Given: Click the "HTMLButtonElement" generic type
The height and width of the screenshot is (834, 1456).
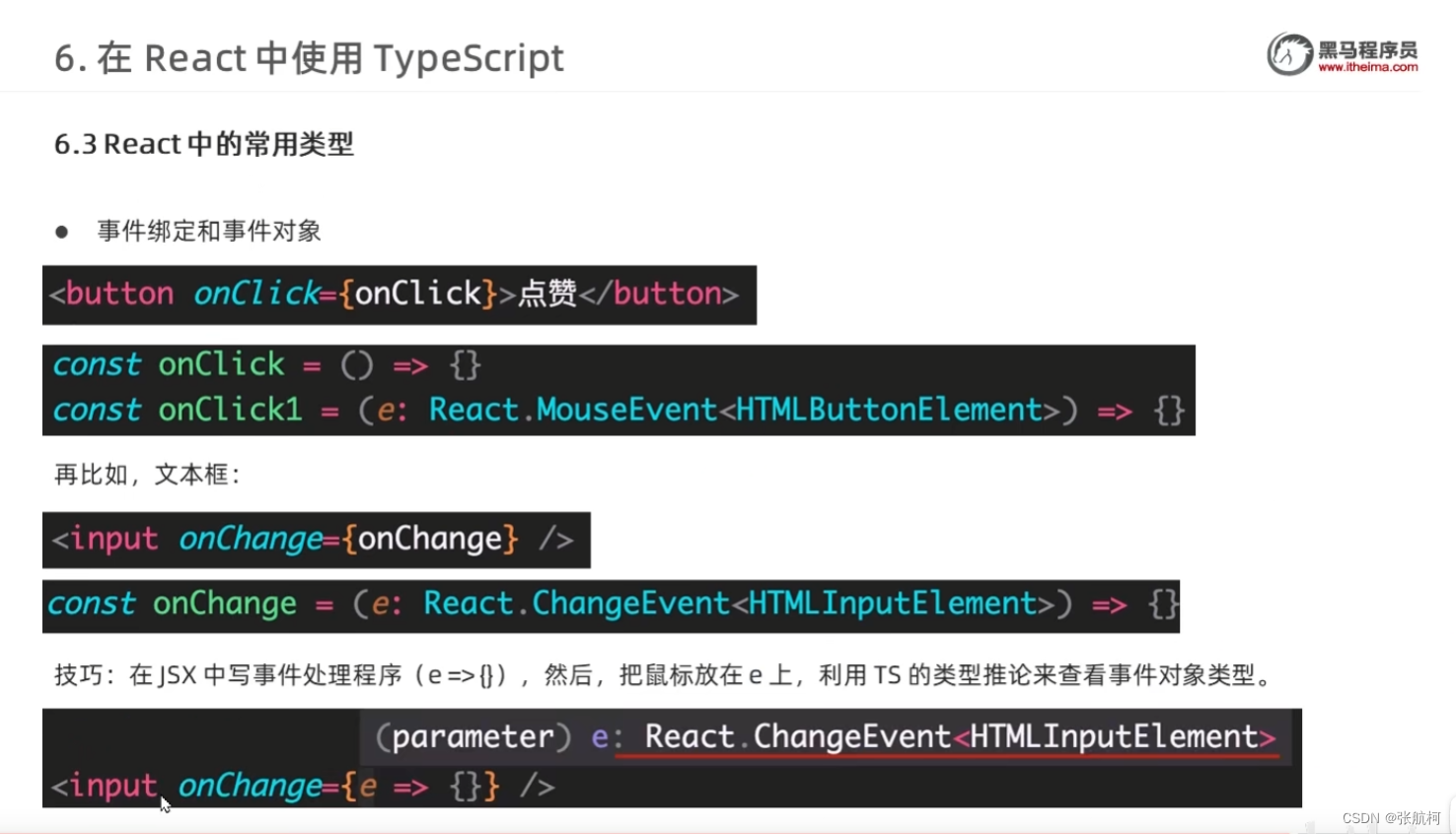Looking at the screenshot, I should [x=890, y=410].
